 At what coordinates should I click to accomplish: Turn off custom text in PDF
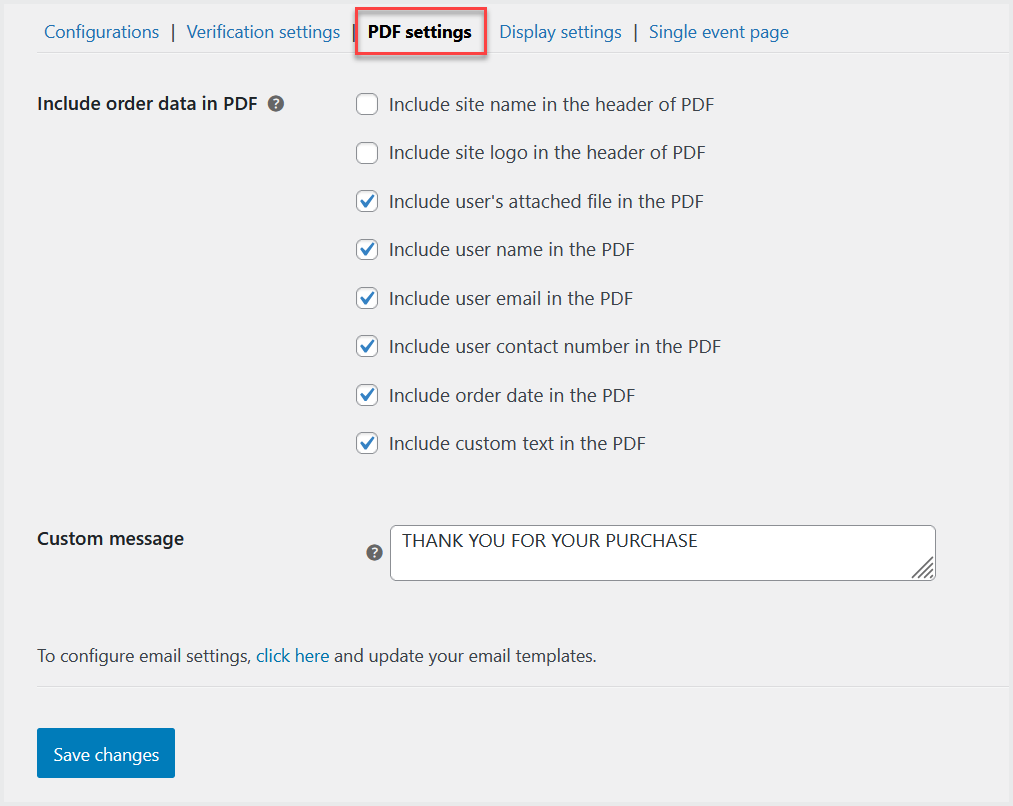[x=367, y=443]
